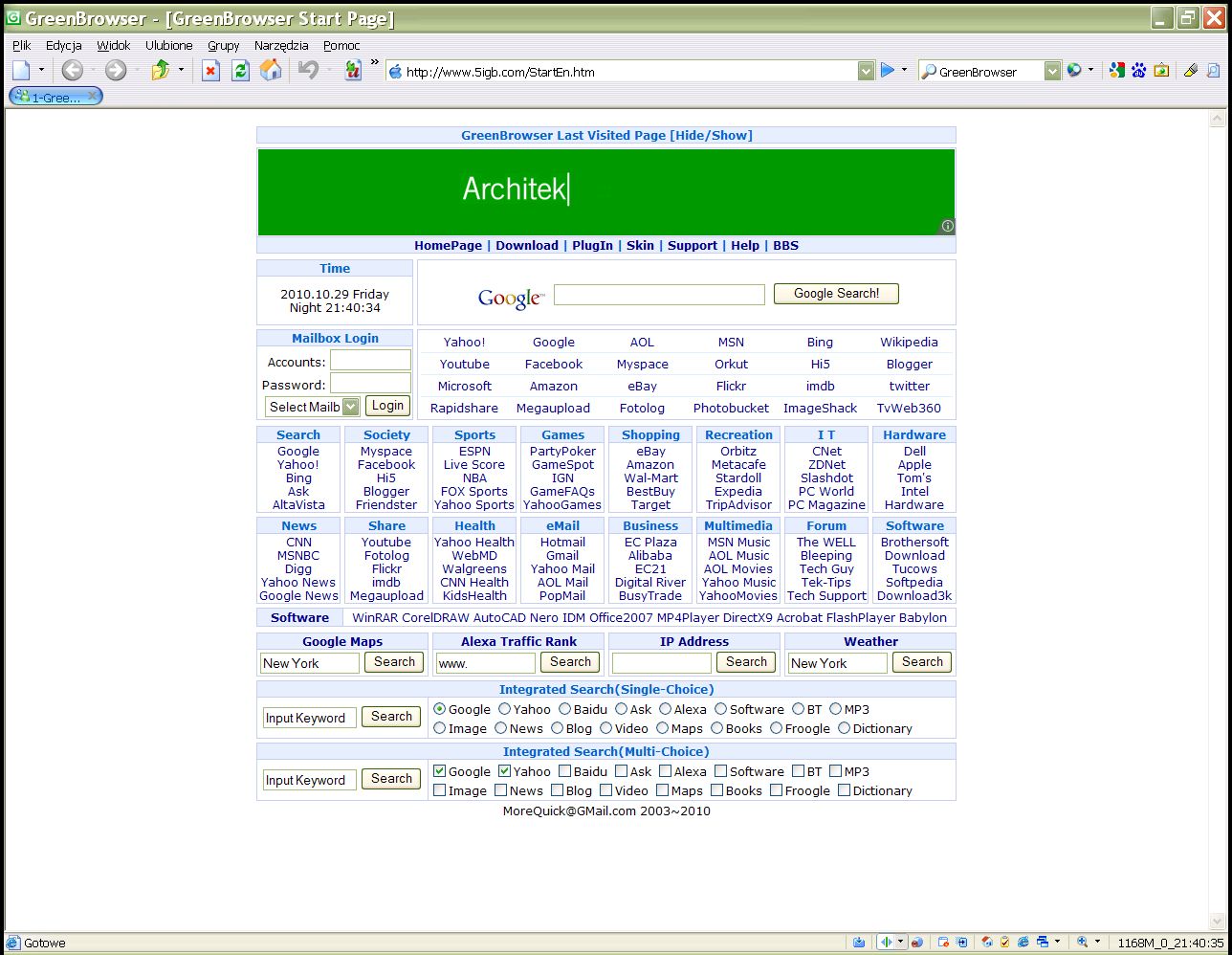Image resolution: width=1232 pixels, height=955 pixels.
Task: Click the house icon in status bar
Action: click(x=988, y=942)
